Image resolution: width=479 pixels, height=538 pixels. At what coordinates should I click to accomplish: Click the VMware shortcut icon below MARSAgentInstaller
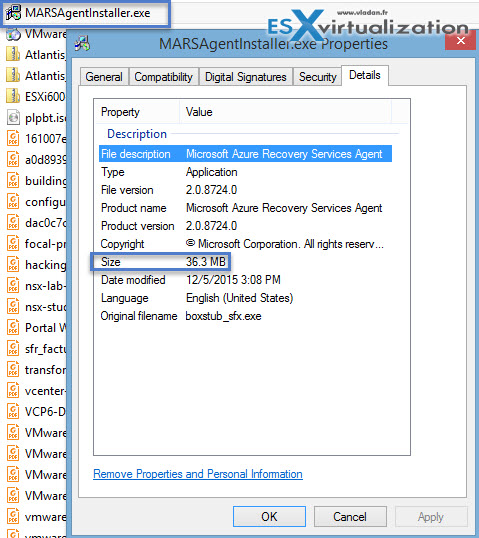(13, 34)
